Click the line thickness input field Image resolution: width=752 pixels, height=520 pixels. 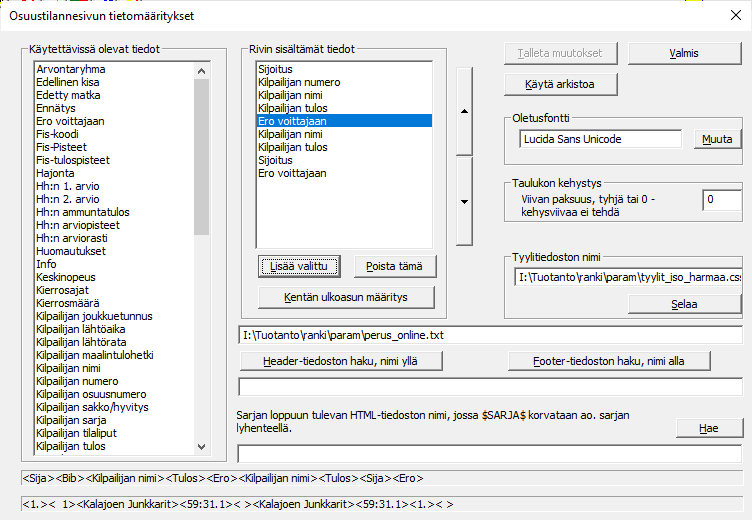[721, 201]
